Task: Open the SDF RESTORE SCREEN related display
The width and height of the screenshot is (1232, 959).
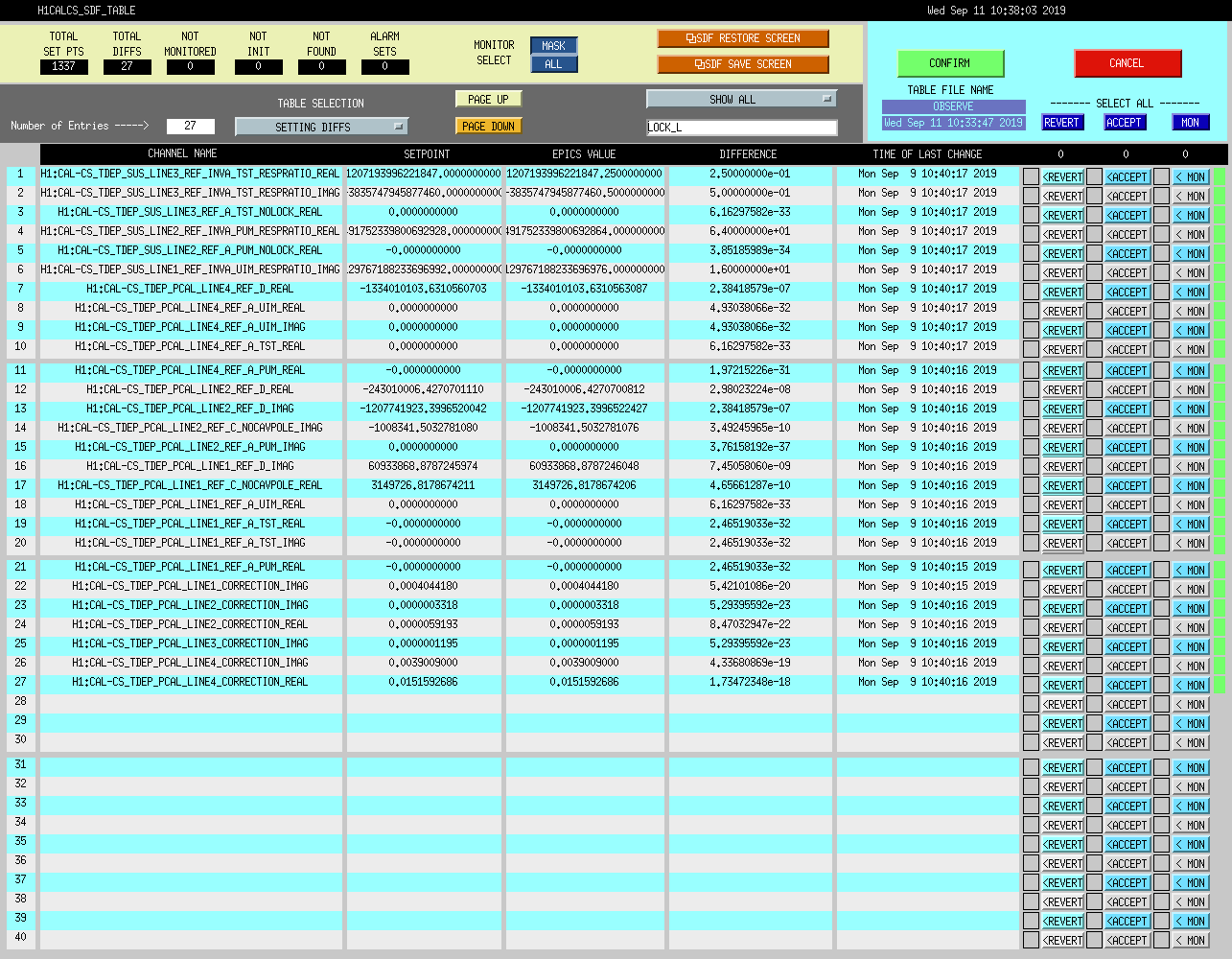Action: click(x=743, y=38)
